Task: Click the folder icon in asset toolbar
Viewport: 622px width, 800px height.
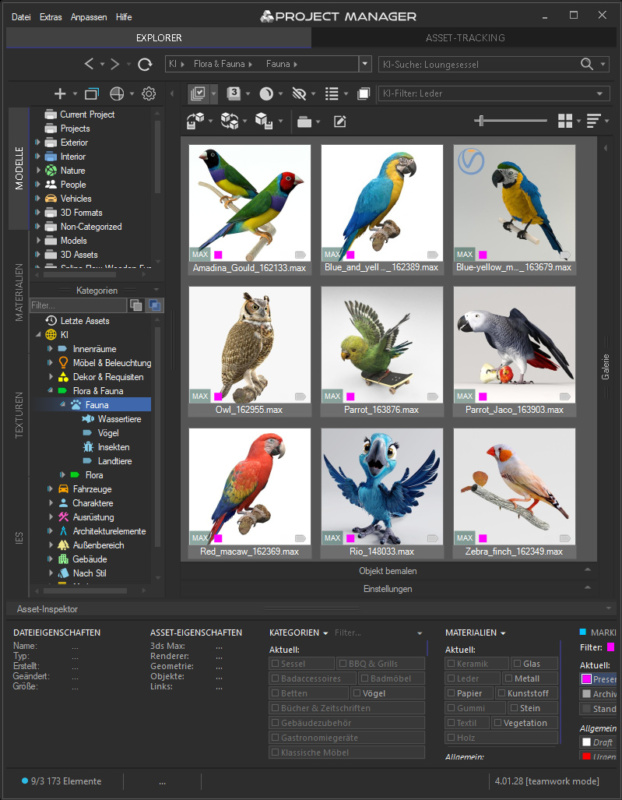Action: click(x=305, y=122)
